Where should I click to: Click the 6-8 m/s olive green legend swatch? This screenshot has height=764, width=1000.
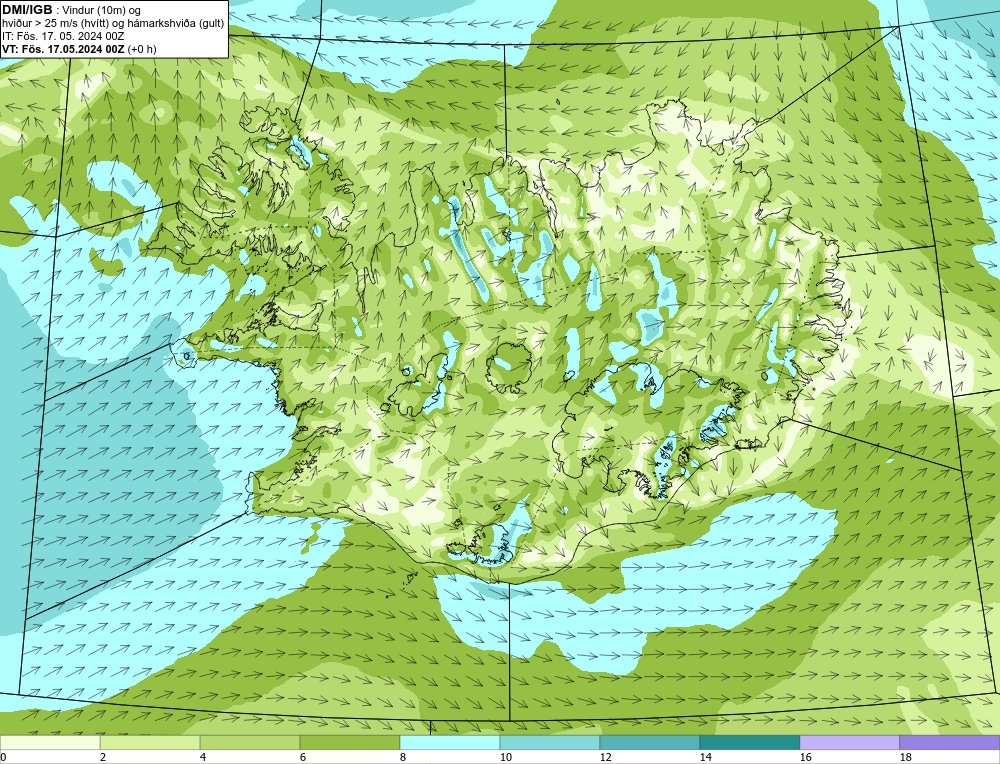click(x=349, y=742)
